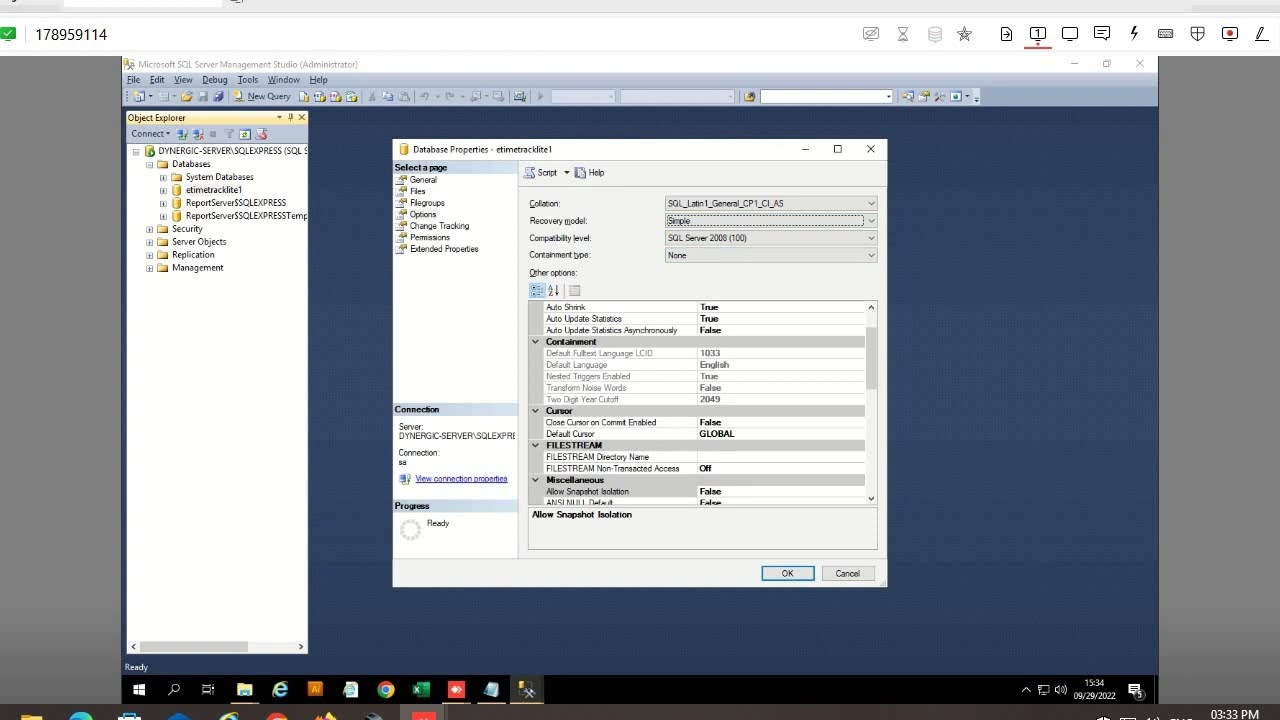Viewport: 1280px width, 720px height.
Task: Click the Undo arrow icon in toolbar
Action: (x=425, y=97)
